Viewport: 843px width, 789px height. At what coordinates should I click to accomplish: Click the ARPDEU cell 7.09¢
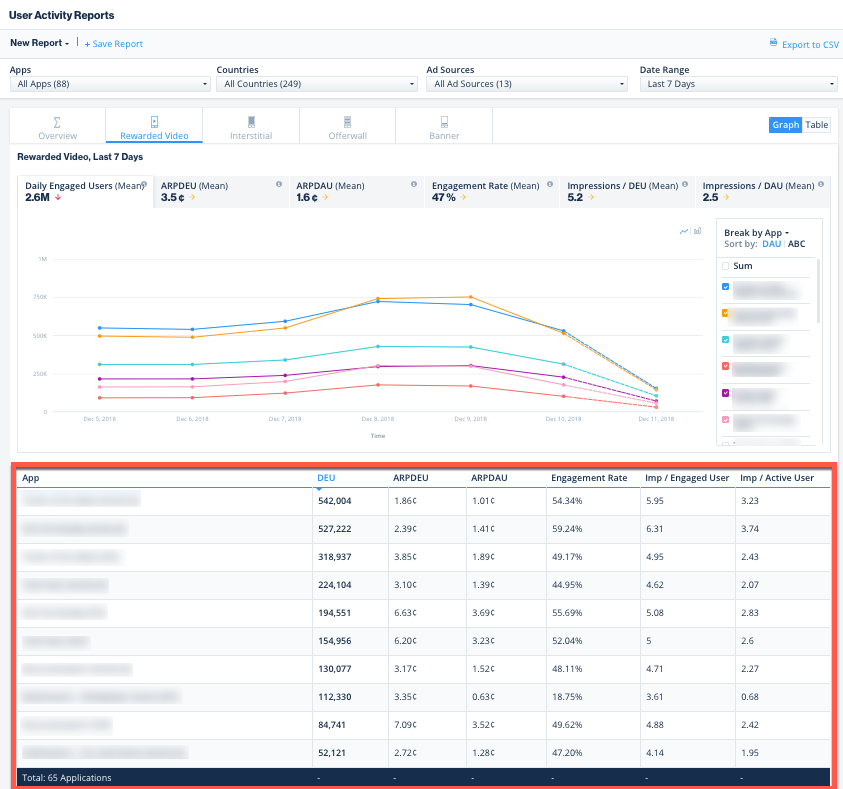tap(405, 725)
